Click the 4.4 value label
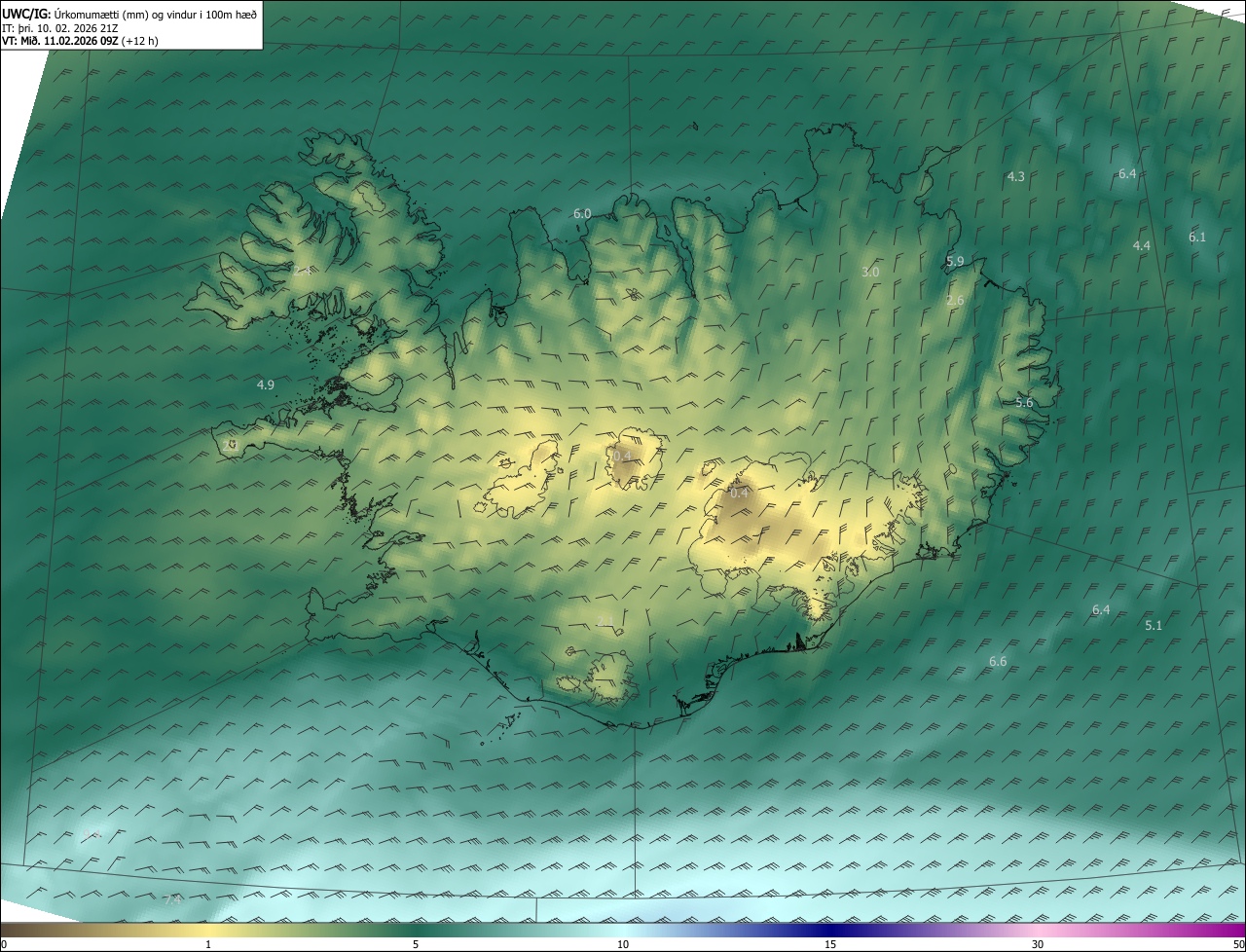 tap(1142, 246)
